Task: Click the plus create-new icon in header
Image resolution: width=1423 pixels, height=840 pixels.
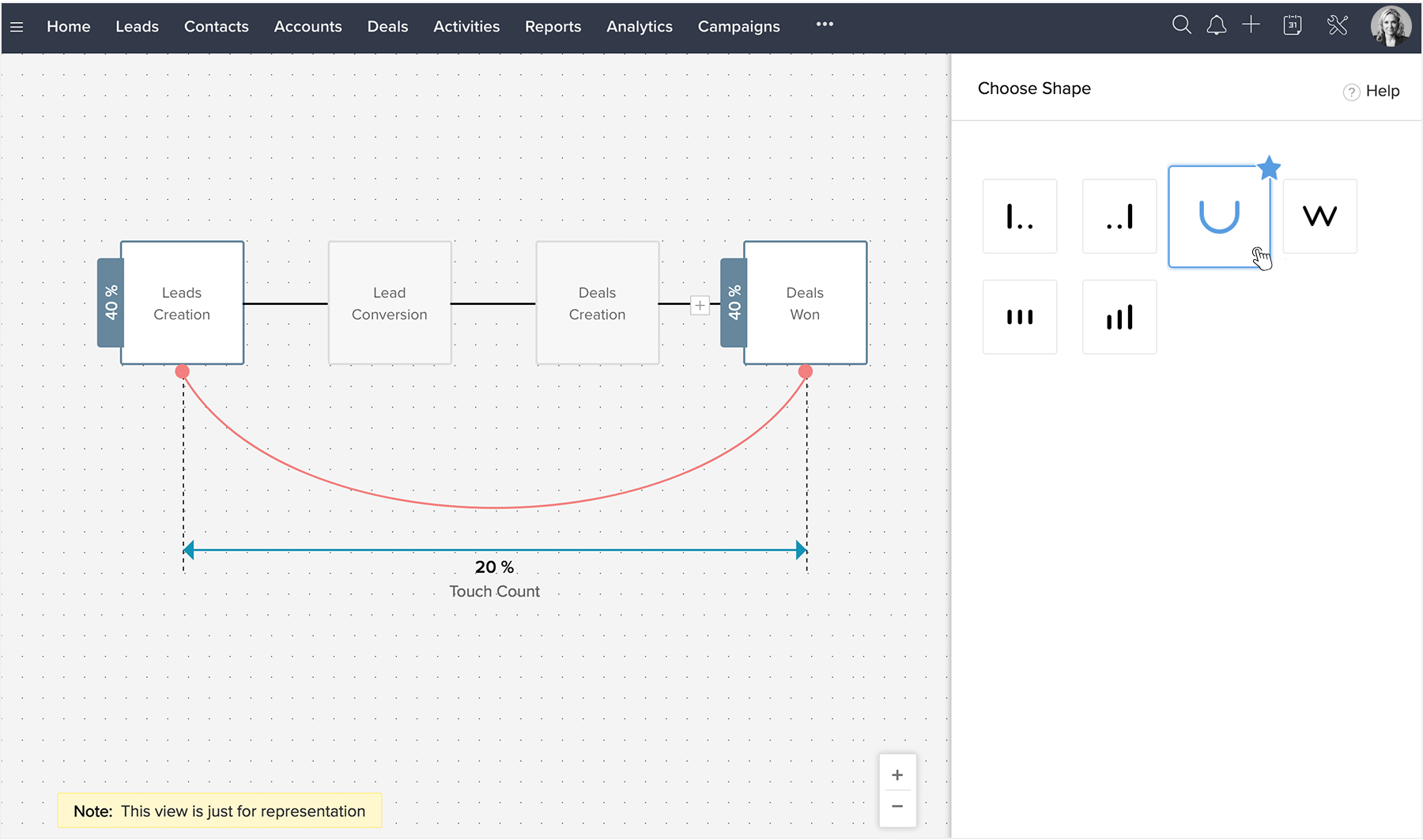Action: (x=1251, y=25)
